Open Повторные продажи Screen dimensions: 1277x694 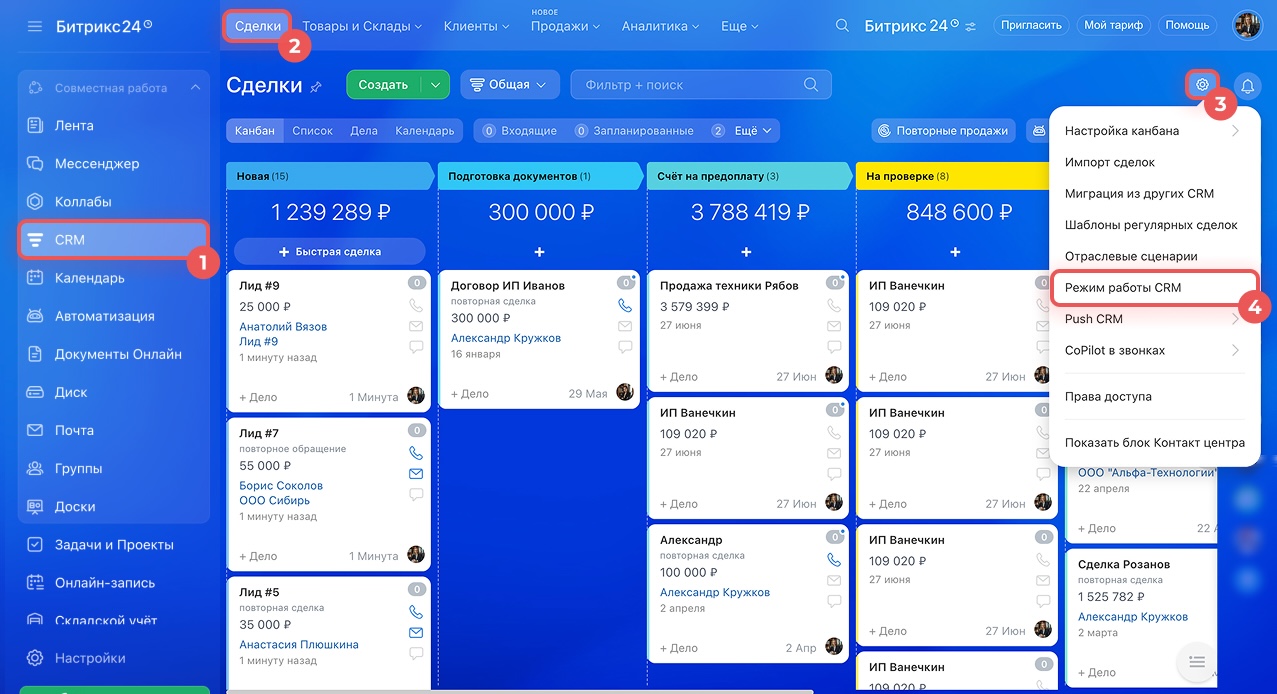tap(944, 131)
